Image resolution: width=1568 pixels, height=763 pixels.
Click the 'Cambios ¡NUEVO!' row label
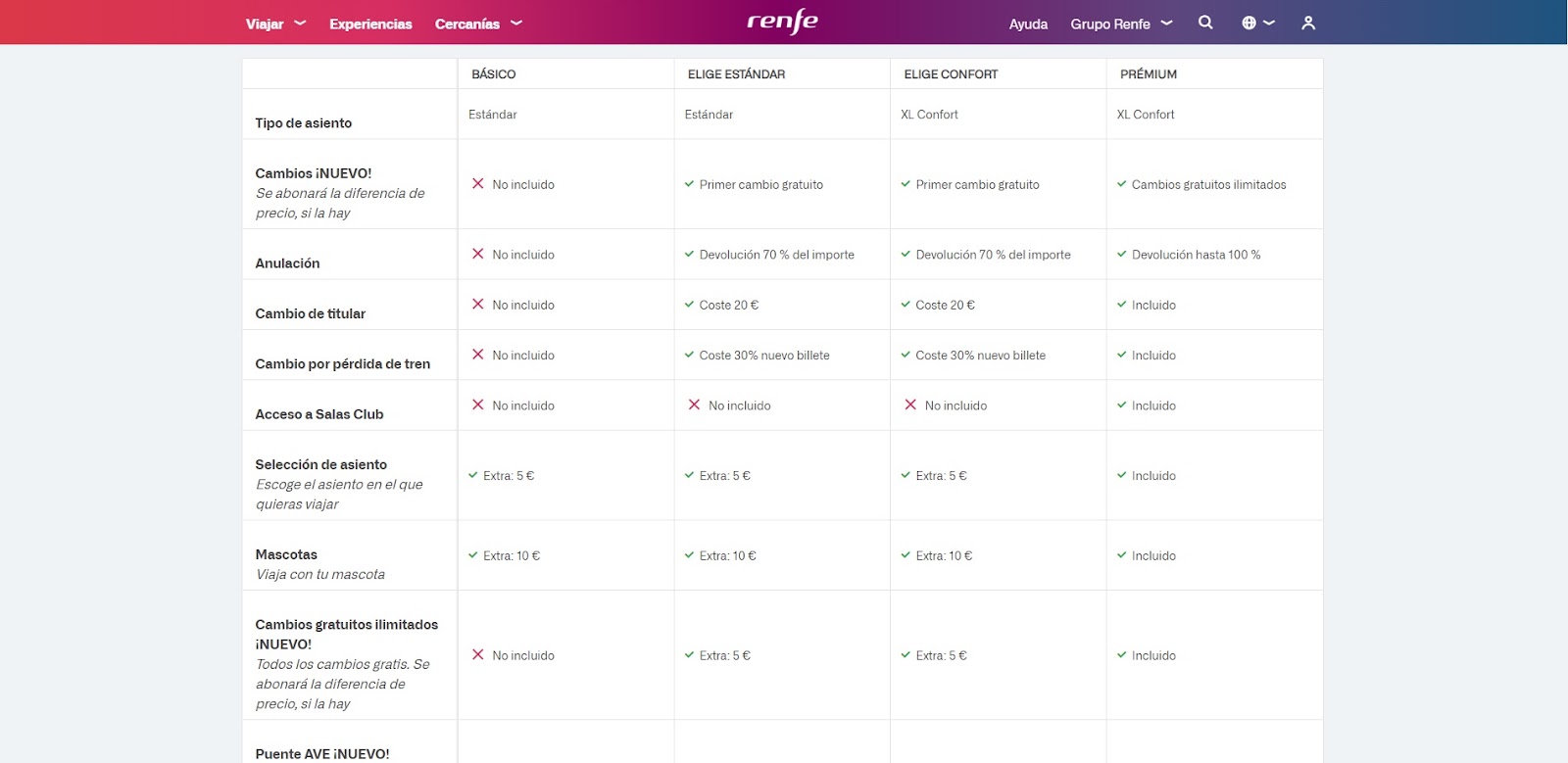314,173
